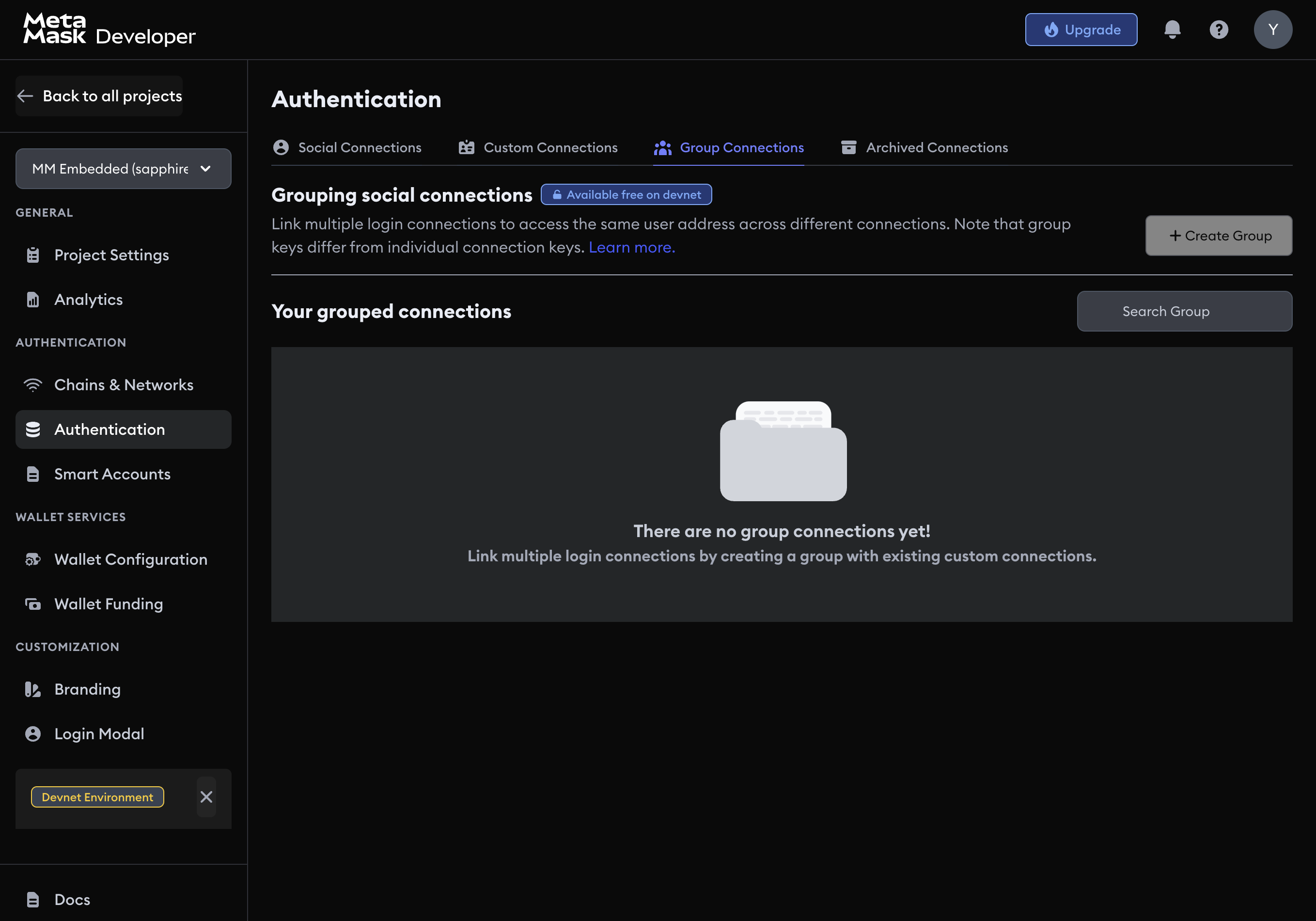
Task: Select the Group Connections tab
Action: [729, 147]
